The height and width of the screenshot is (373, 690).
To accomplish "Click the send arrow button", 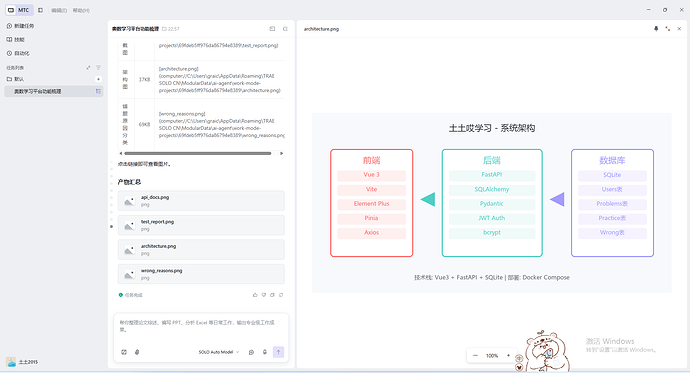I will pos(279,352).
